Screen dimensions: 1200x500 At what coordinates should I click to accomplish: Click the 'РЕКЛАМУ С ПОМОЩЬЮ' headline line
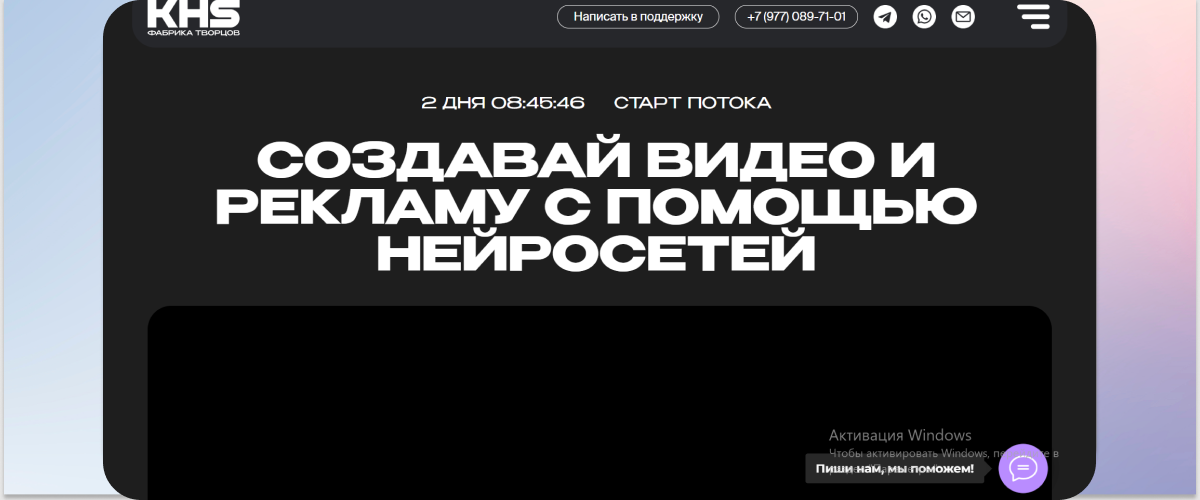click(597, 207)
